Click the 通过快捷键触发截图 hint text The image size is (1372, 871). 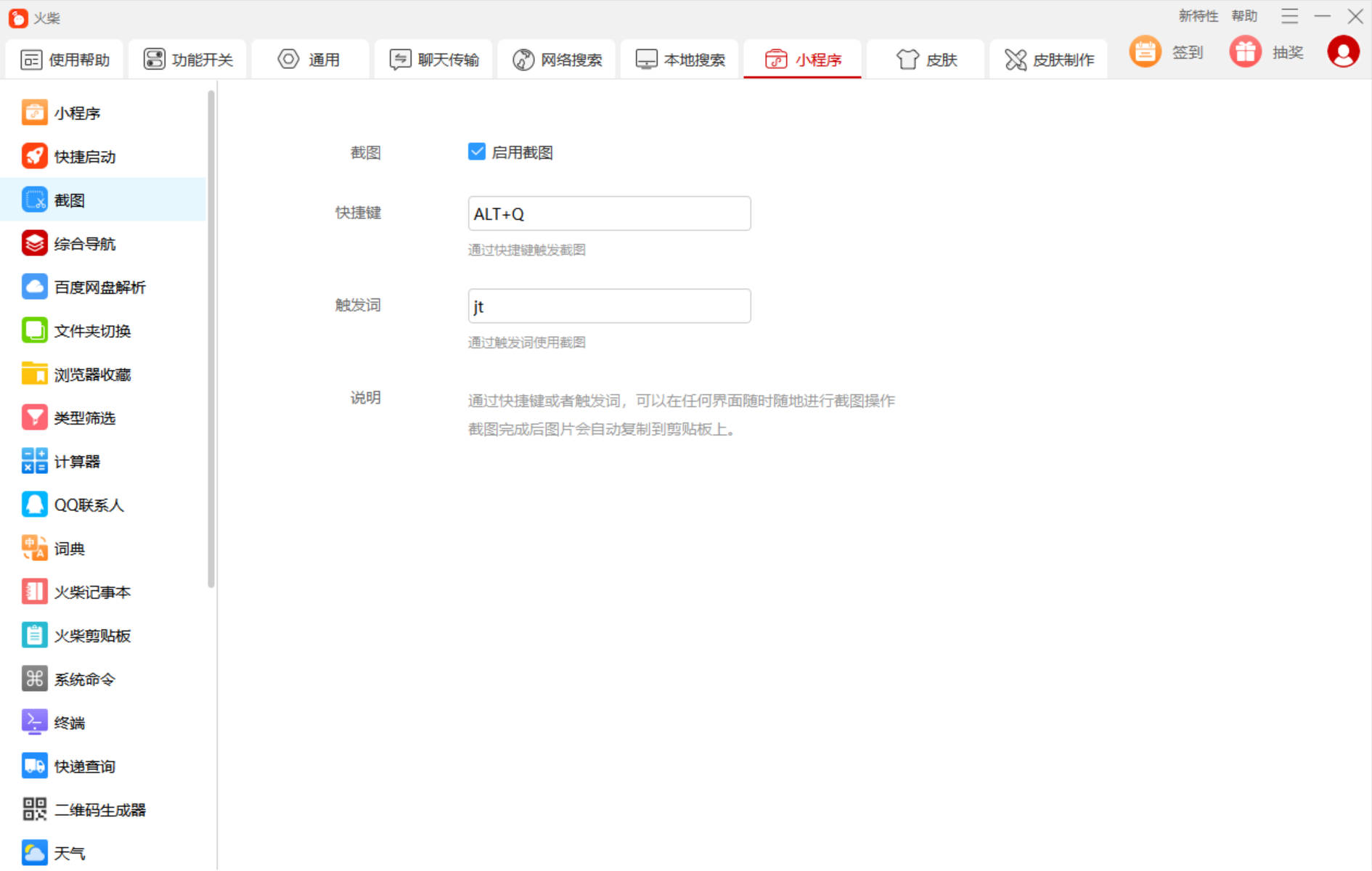pos(527,250)
